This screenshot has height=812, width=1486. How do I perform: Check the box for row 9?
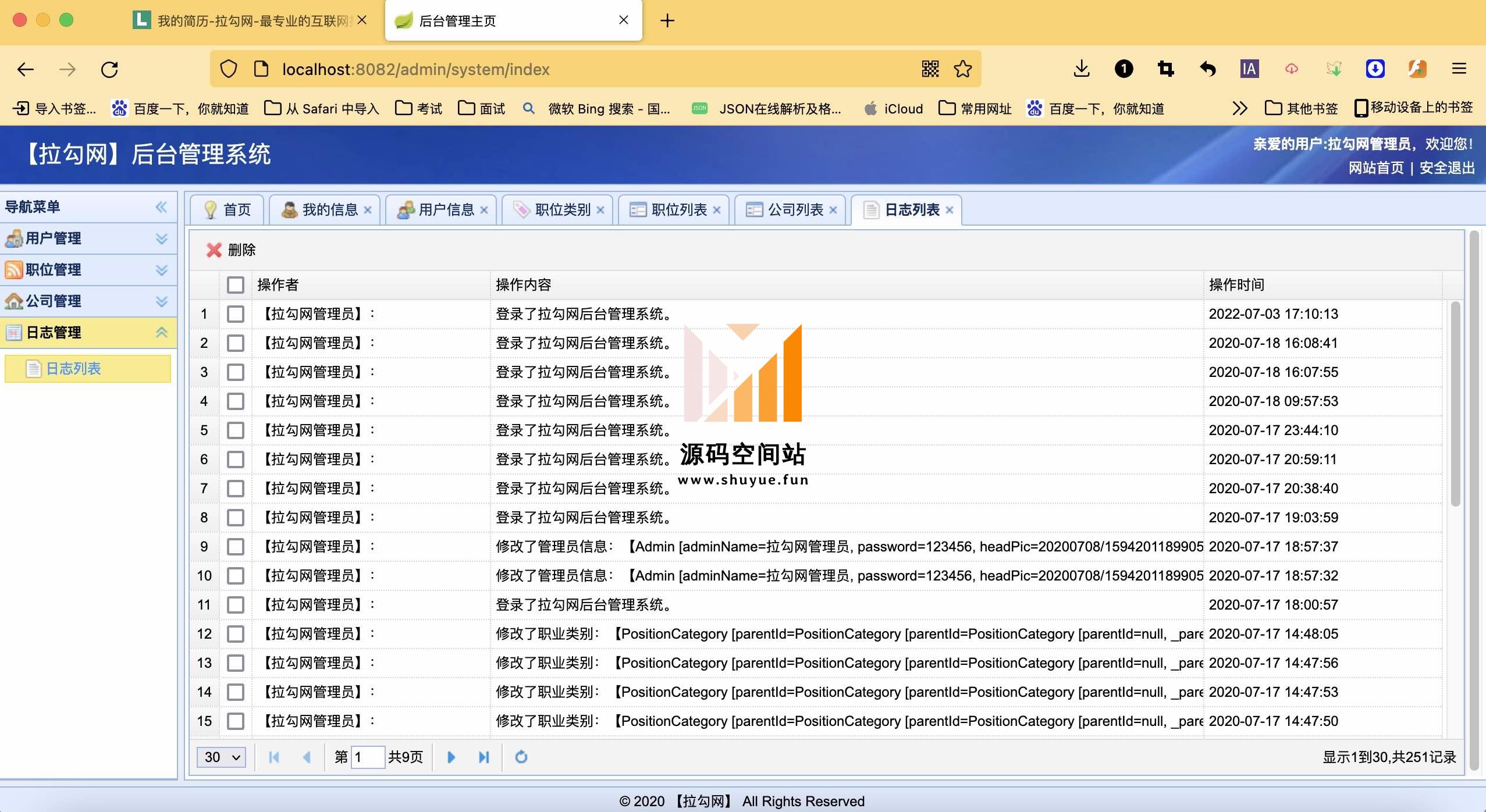[236, 547]
